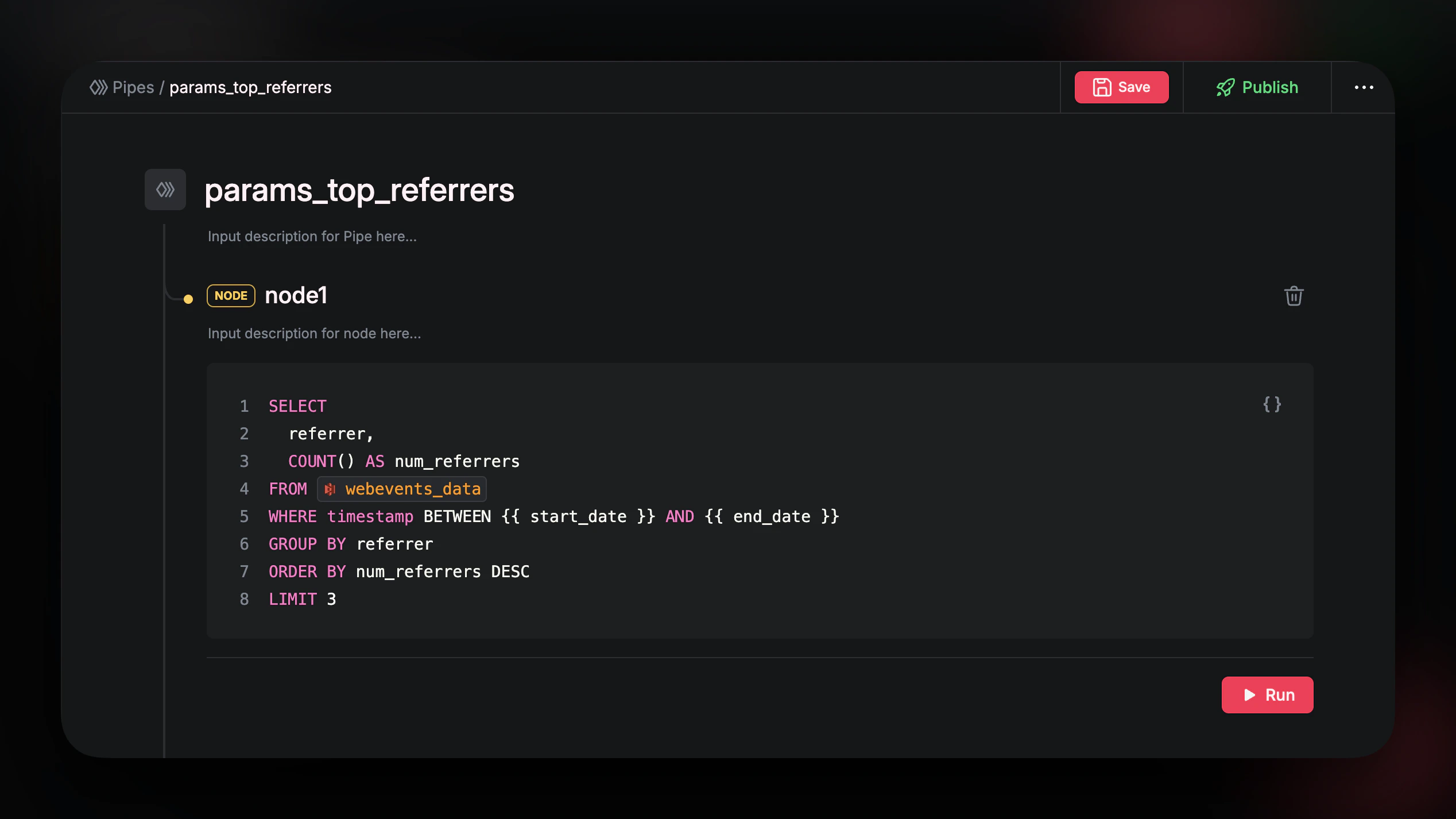Click the play triangle on Run
This screenshot has width=1456, height=819.
[x=1249, y=695]
